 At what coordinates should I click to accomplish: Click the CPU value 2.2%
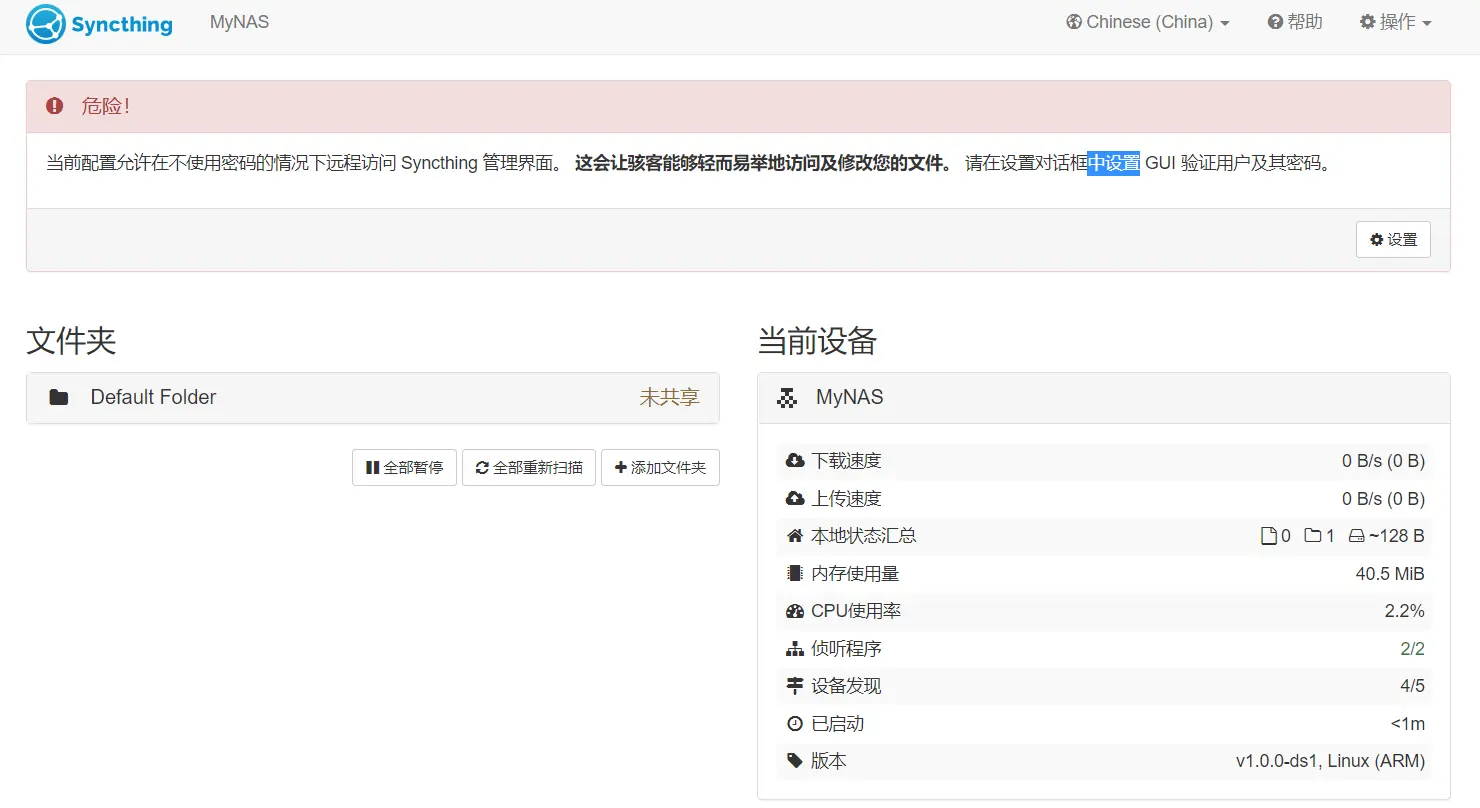(1405, 611)
